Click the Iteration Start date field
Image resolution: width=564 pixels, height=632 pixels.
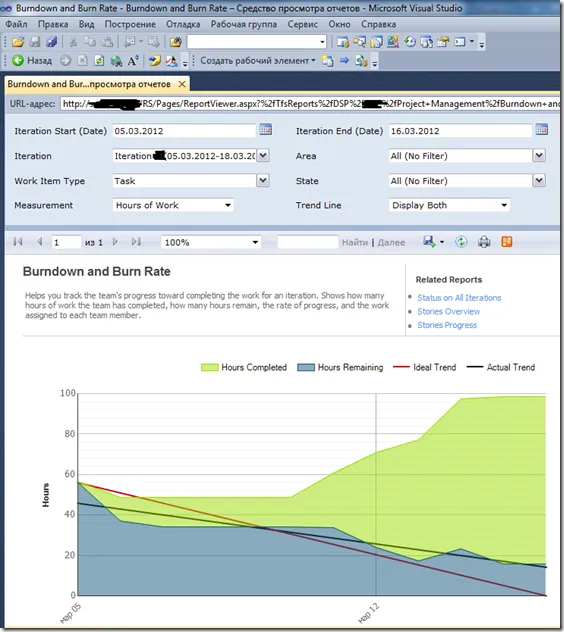pos(184,131)
